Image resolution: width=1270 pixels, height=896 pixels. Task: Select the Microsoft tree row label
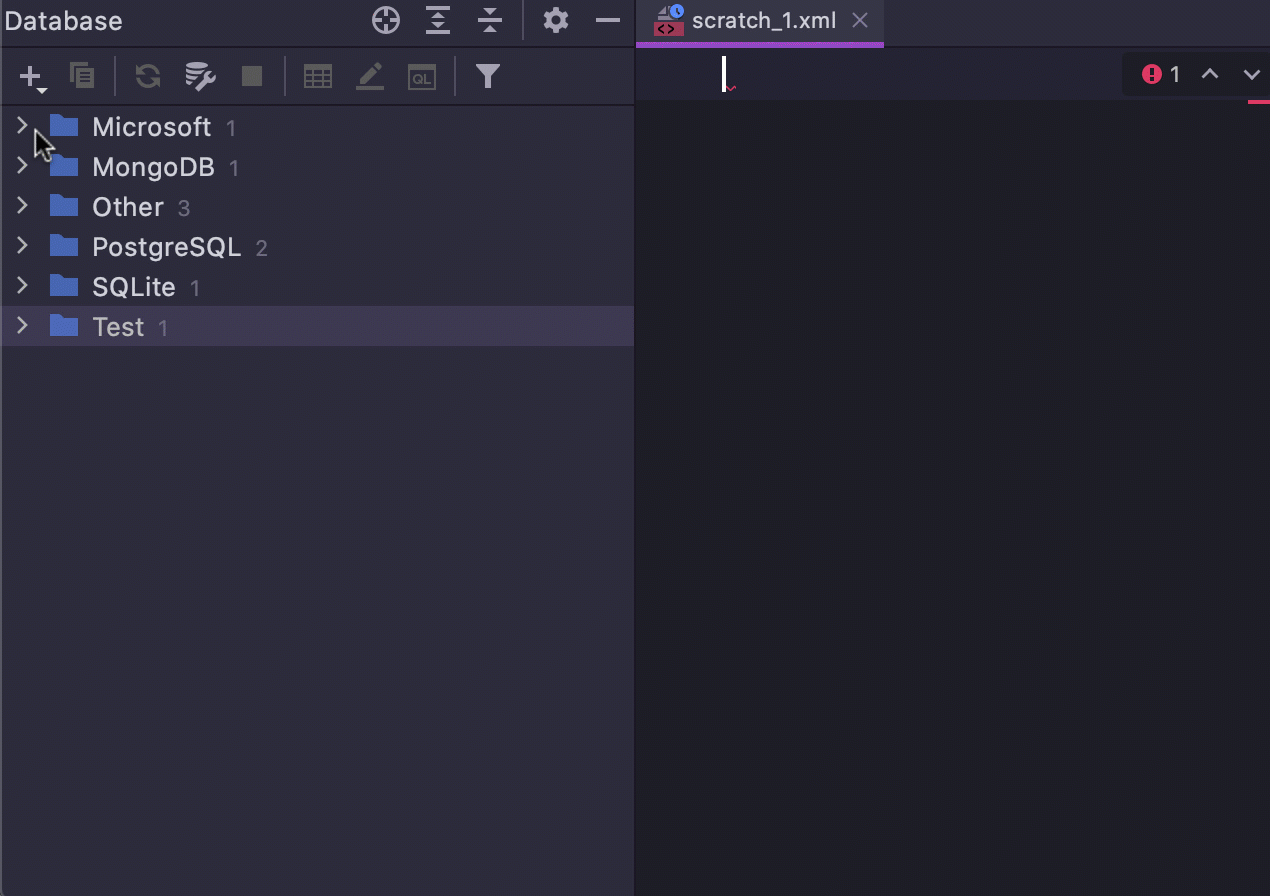tap(152, 127)
